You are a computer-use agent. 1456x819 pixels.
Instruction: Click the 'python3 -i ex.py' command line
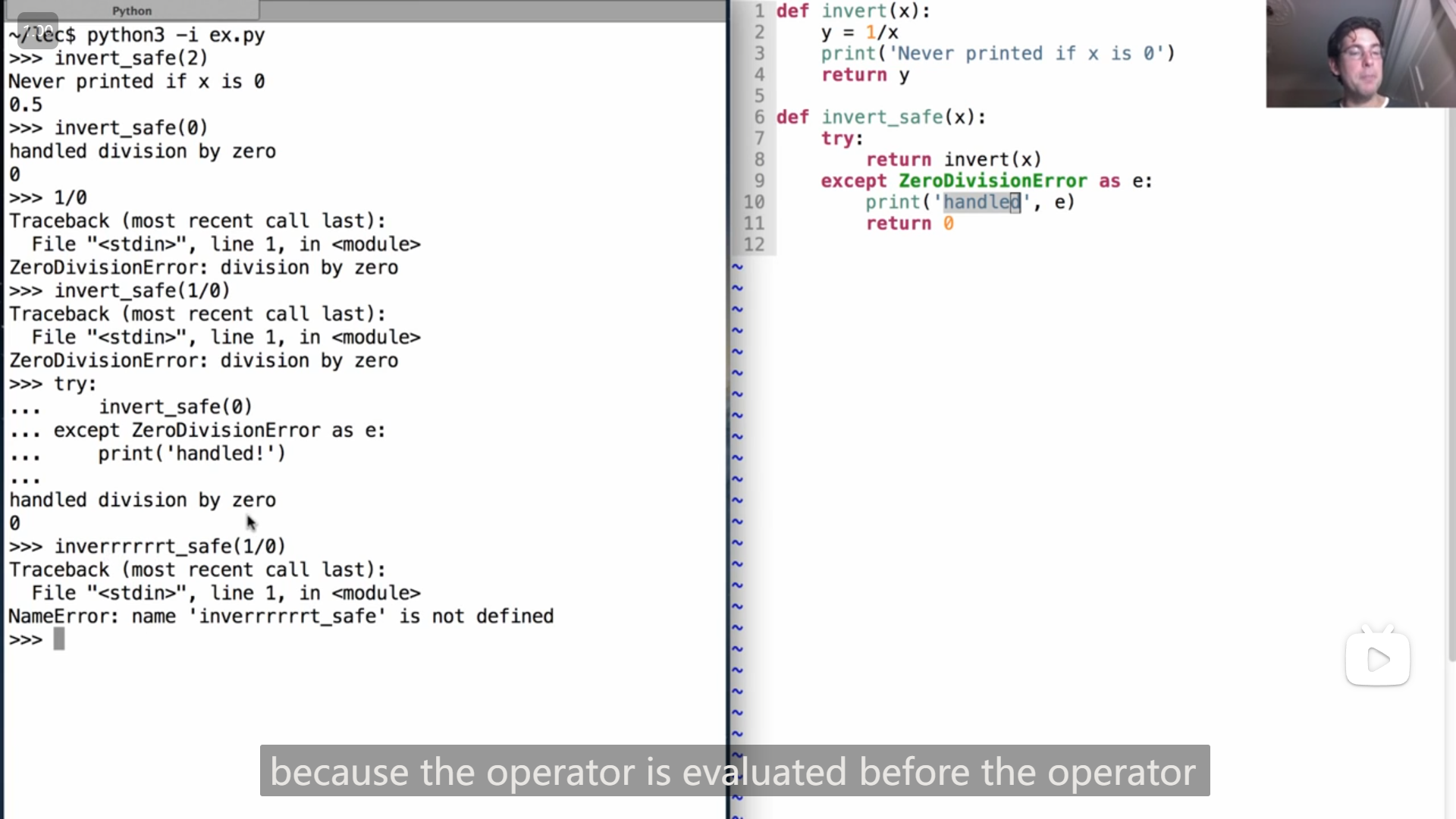[x=175, y=35]
